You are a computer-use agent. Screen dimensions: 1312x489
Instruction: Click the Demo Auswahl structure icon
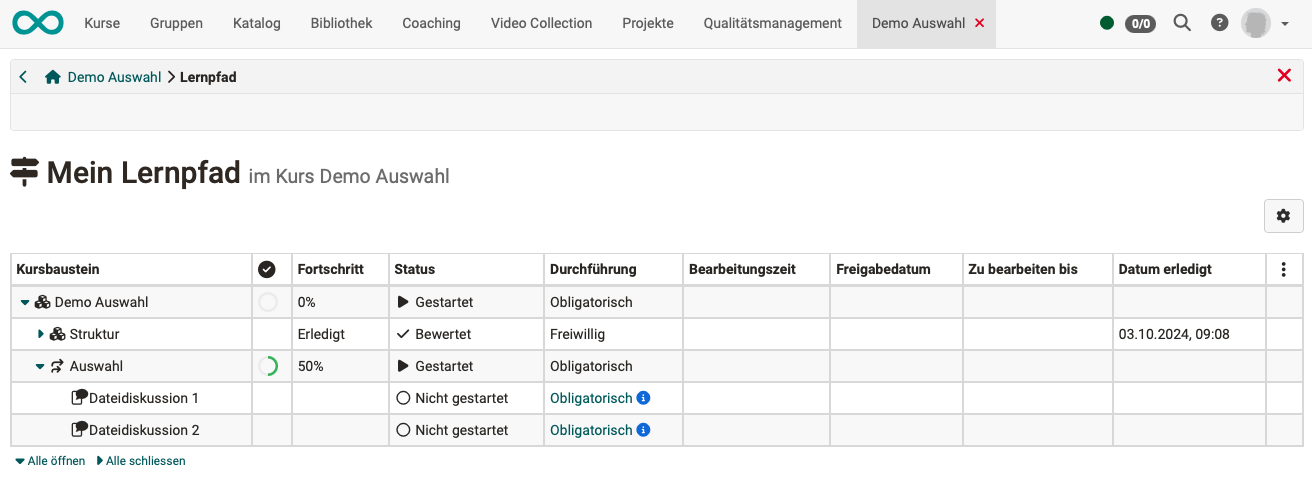[x=42, y=302]
